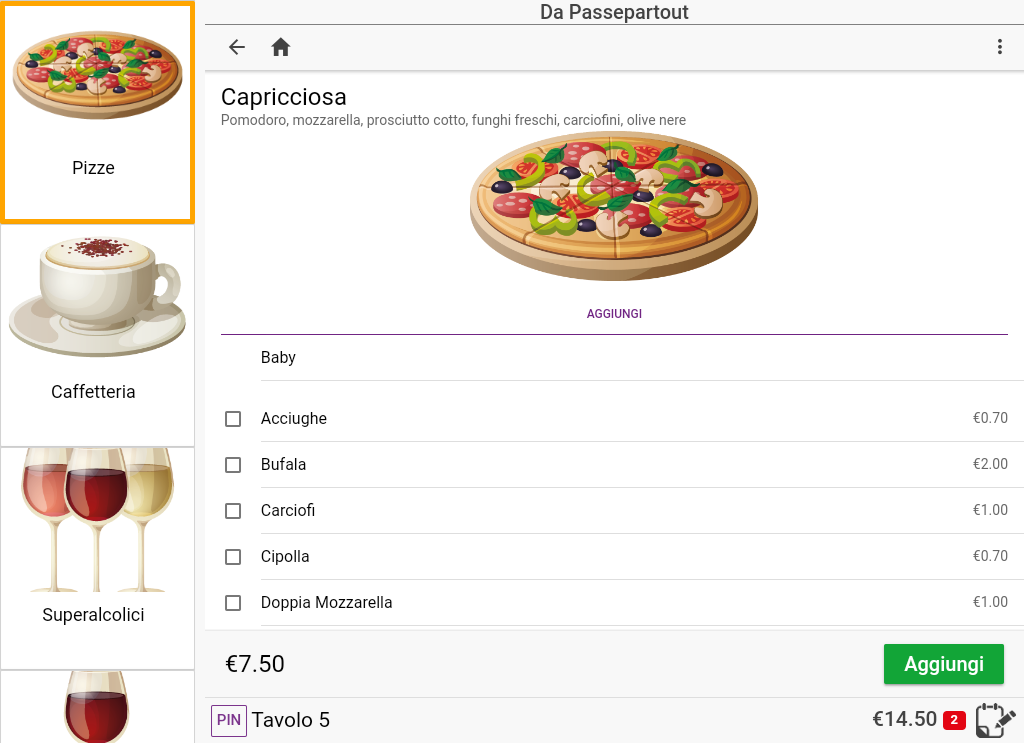Open the order notepad icon
This screenshot has width=1024, height=743.
pos(994,720)
